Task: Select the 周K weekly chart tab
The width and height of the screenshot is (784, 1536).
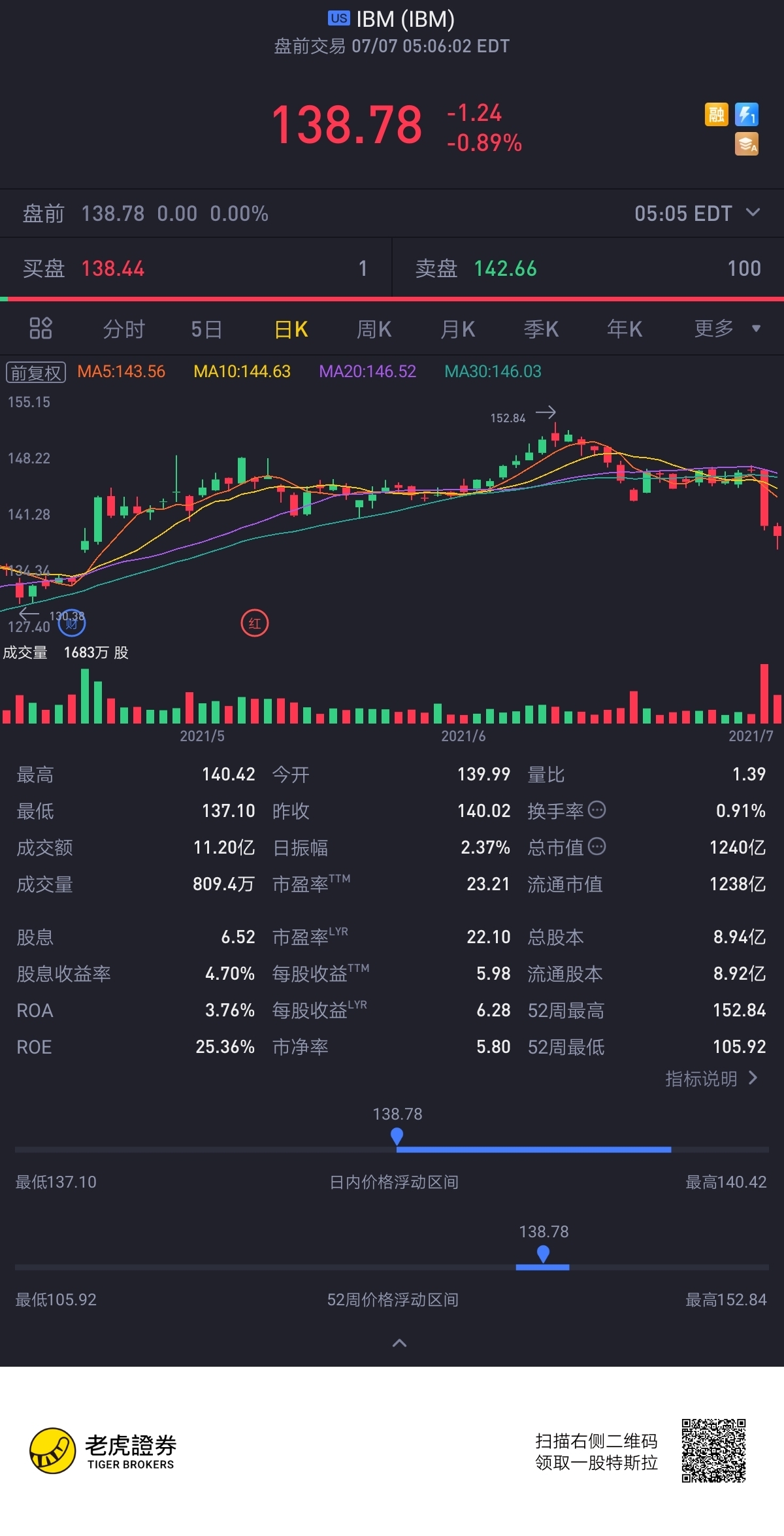Action: click(x=374, y=329)
